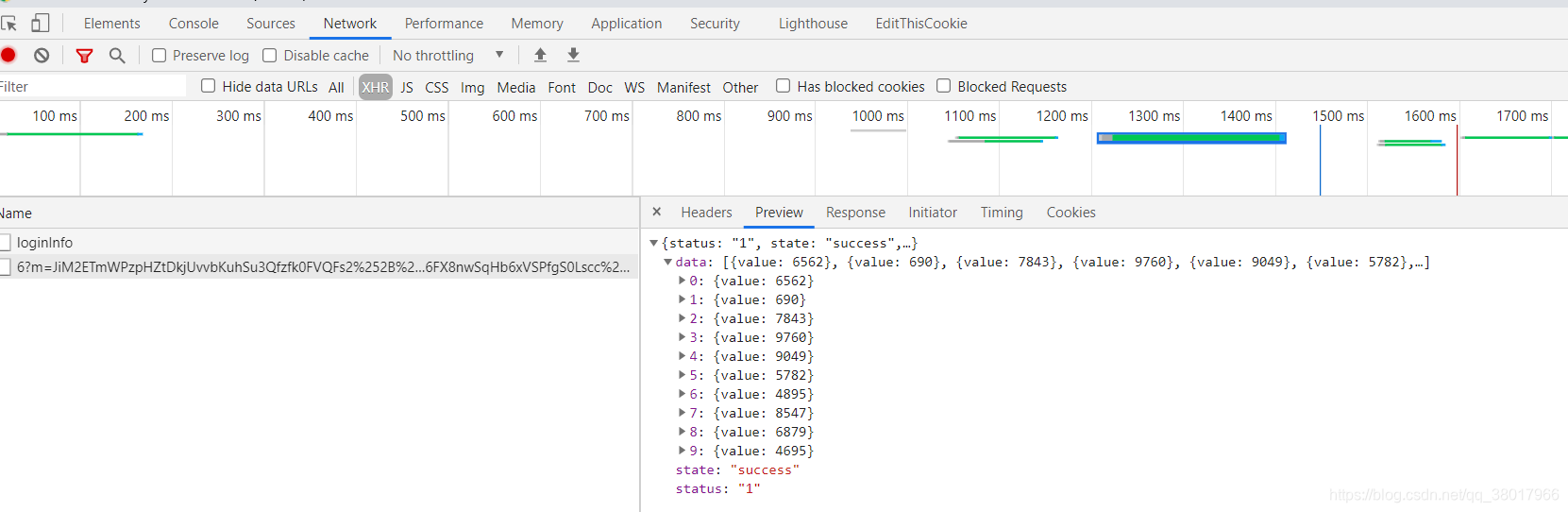The image size is (1568, 512).
Task: Import HAR file with upload arrow
Action: pos(540,55)
